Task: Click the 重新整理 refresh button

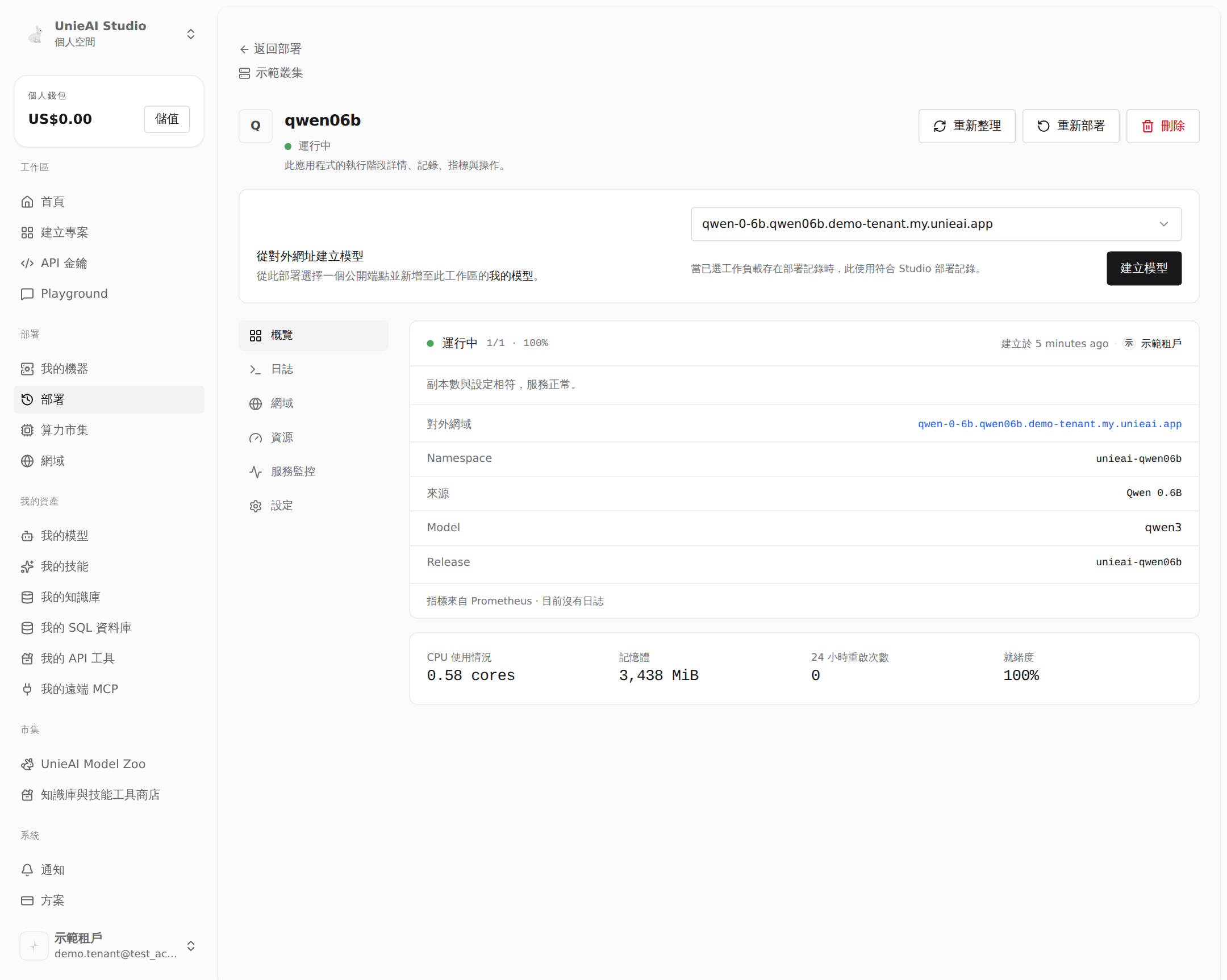Action: pyautogui.click(x=966, y=126)
